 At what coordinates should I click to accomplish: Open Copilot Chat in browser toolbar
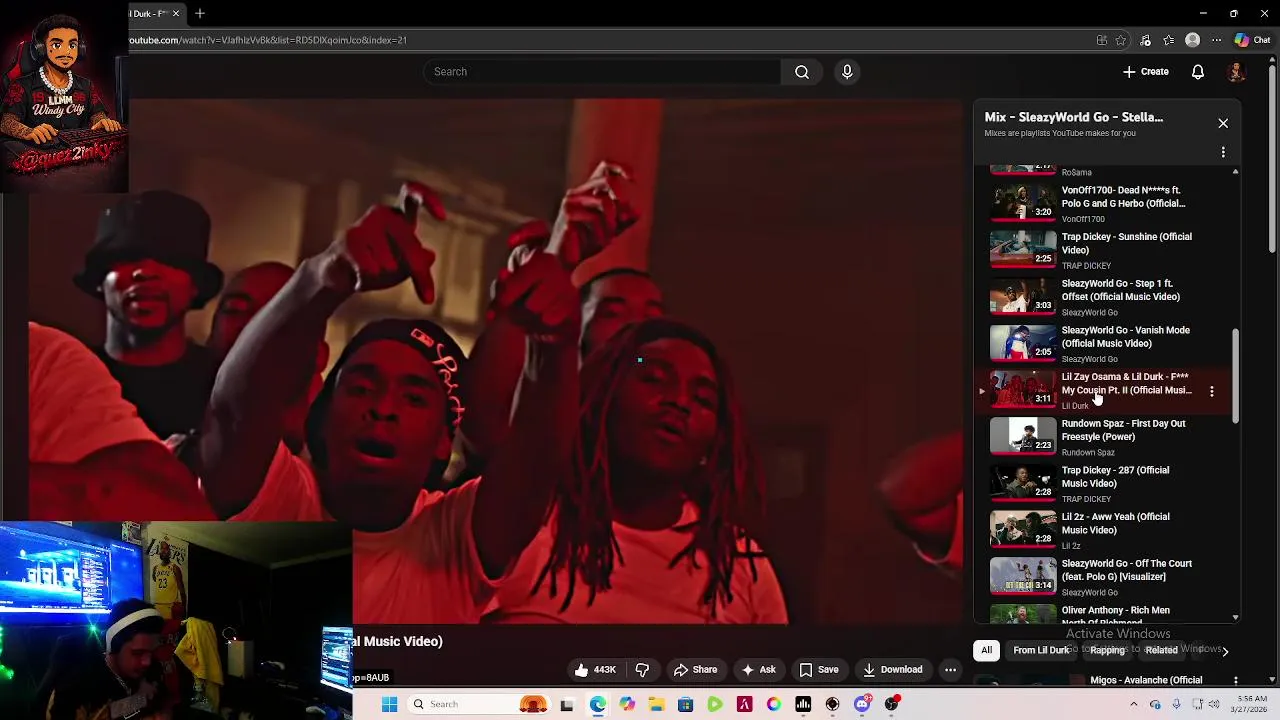[x=1252, y=40]
